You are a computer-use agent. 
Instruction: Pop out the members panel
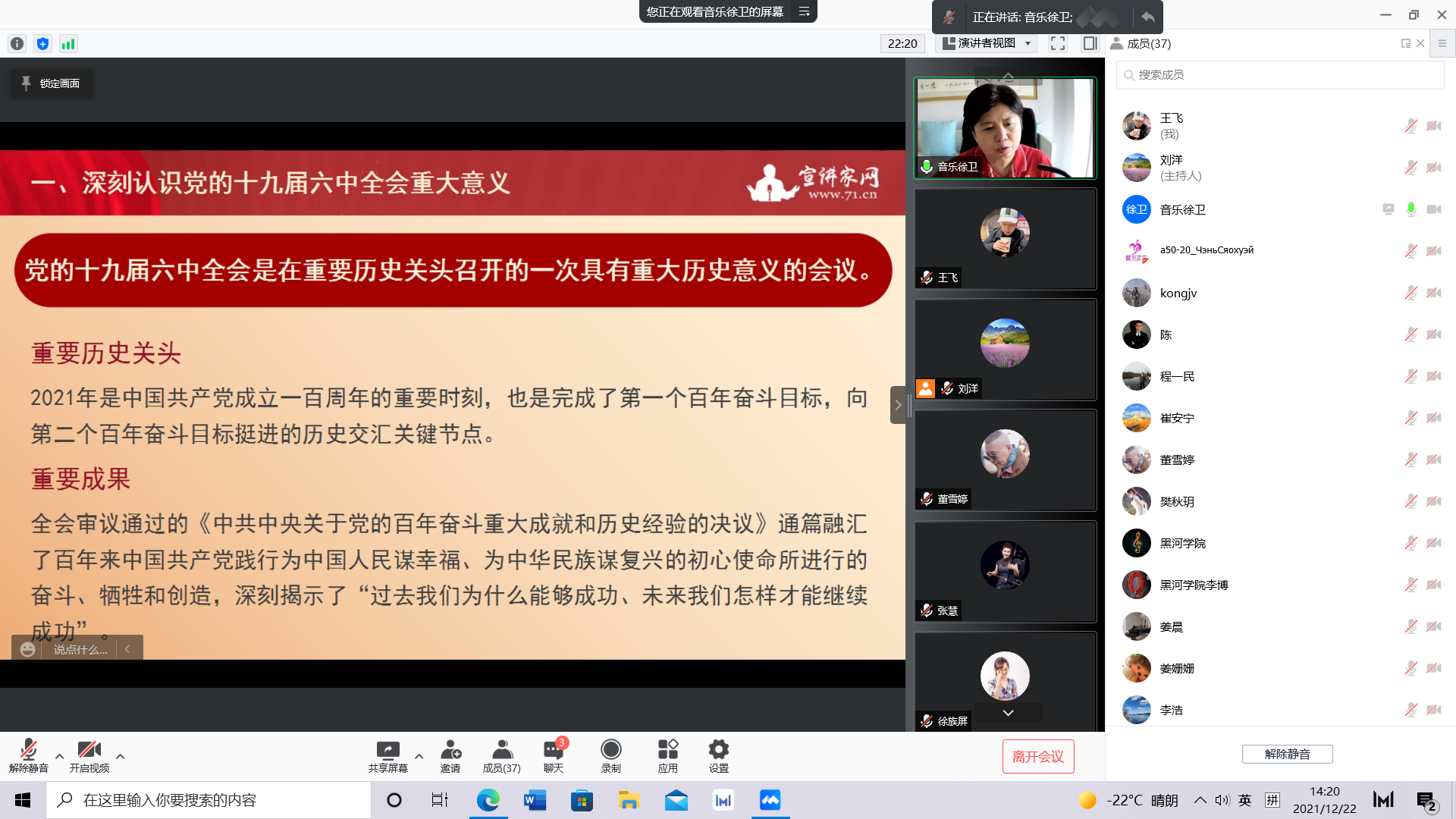point(1406,44)
